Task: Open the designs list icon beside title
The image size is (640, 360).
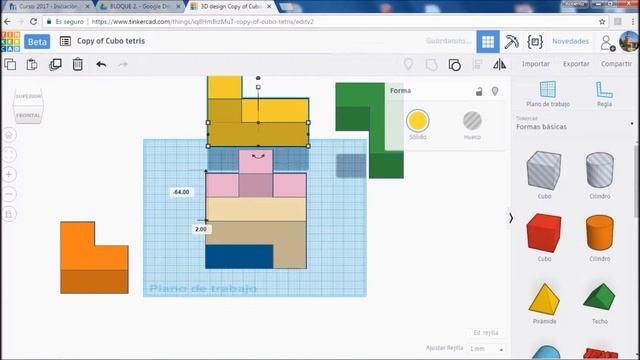Action: (x=65, y=41)
